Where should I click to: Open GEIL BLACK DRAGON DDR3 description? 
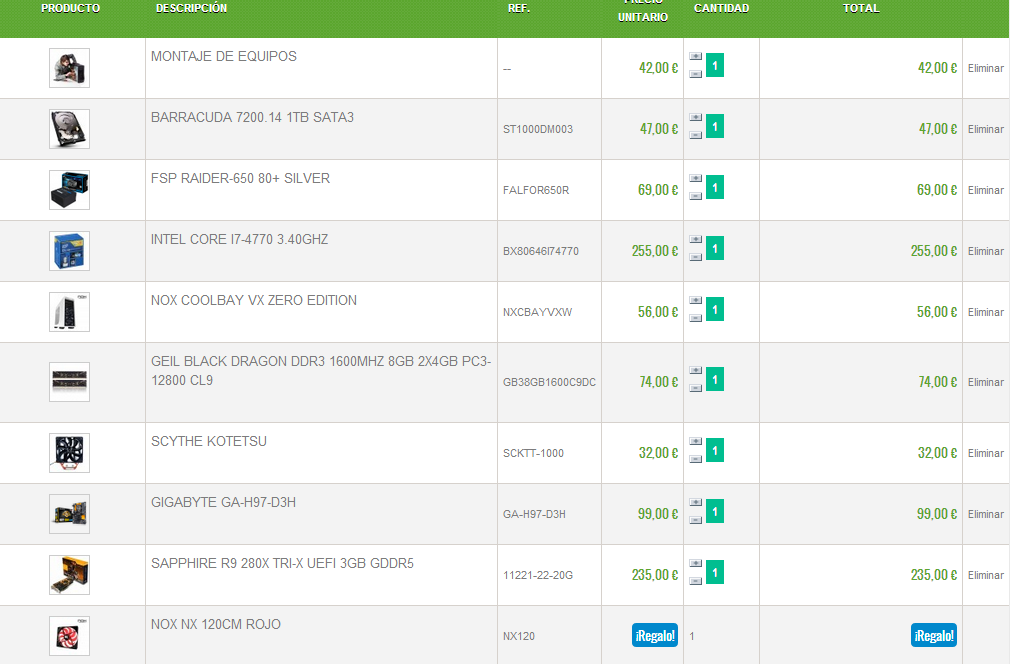click(x=321, y=371)
